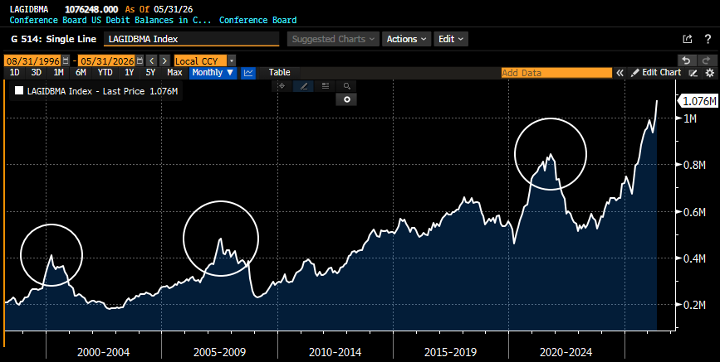This screenshot has width=720, height=362.
Task: Click the 2010-2014 axis label
Action: tap(335, 352)
